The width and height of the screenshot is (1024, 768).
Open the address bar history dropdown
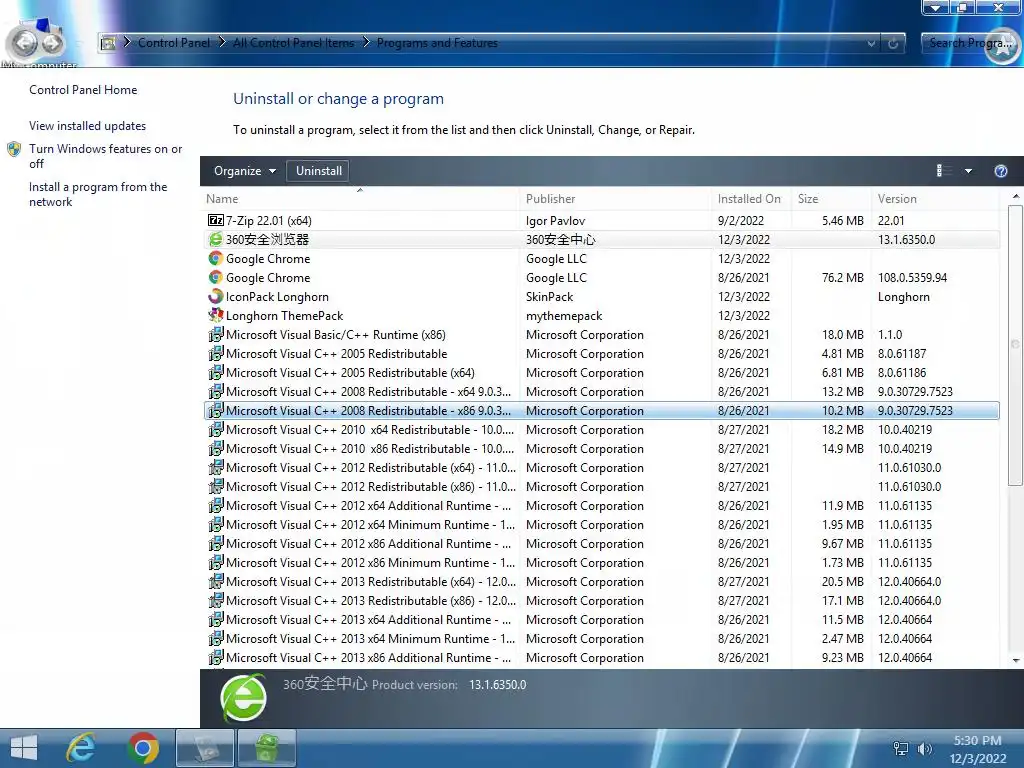(x=871, y=44)
